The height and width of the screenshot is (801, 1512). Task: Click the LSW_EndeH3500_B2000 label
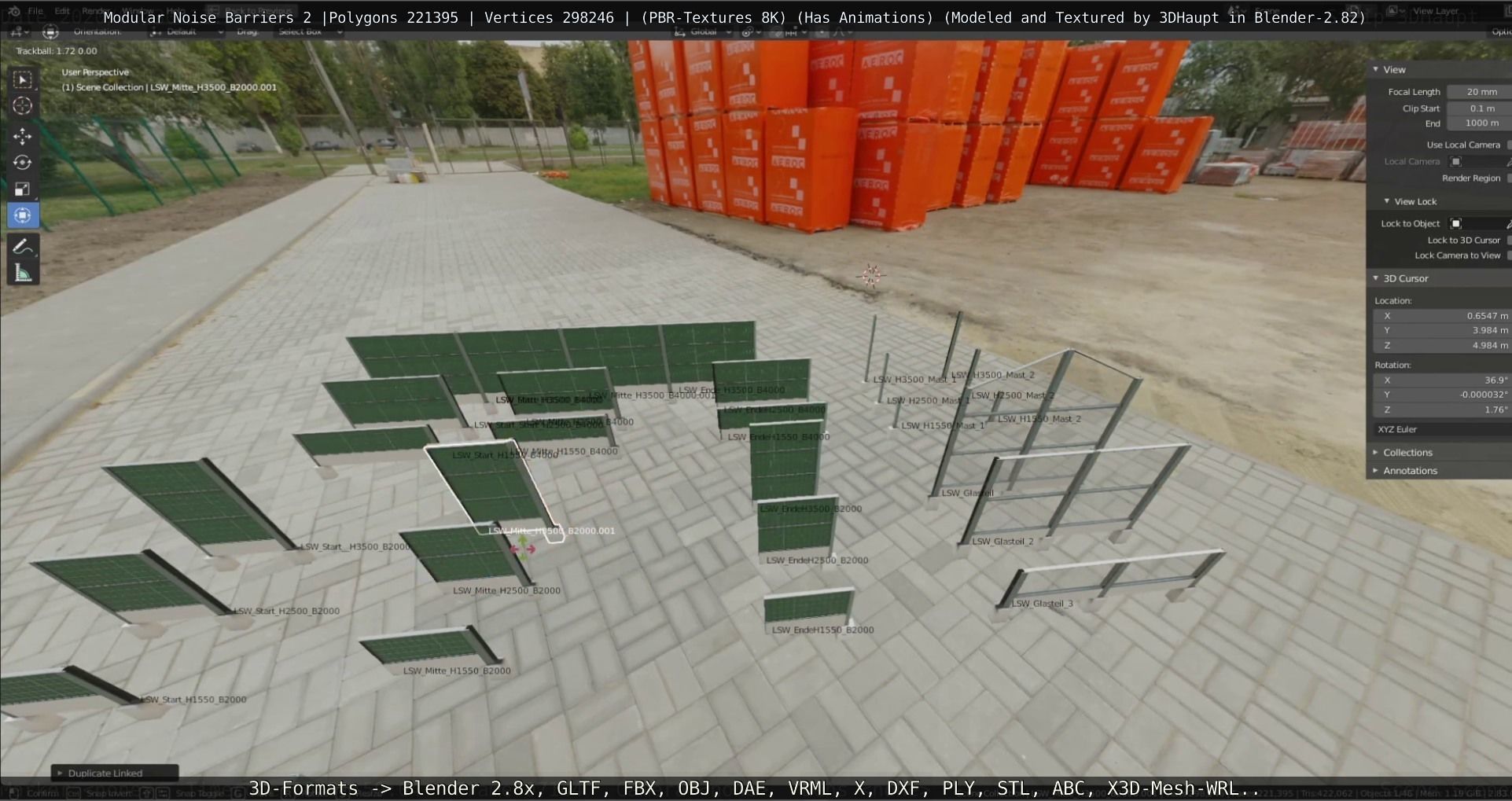811,509
